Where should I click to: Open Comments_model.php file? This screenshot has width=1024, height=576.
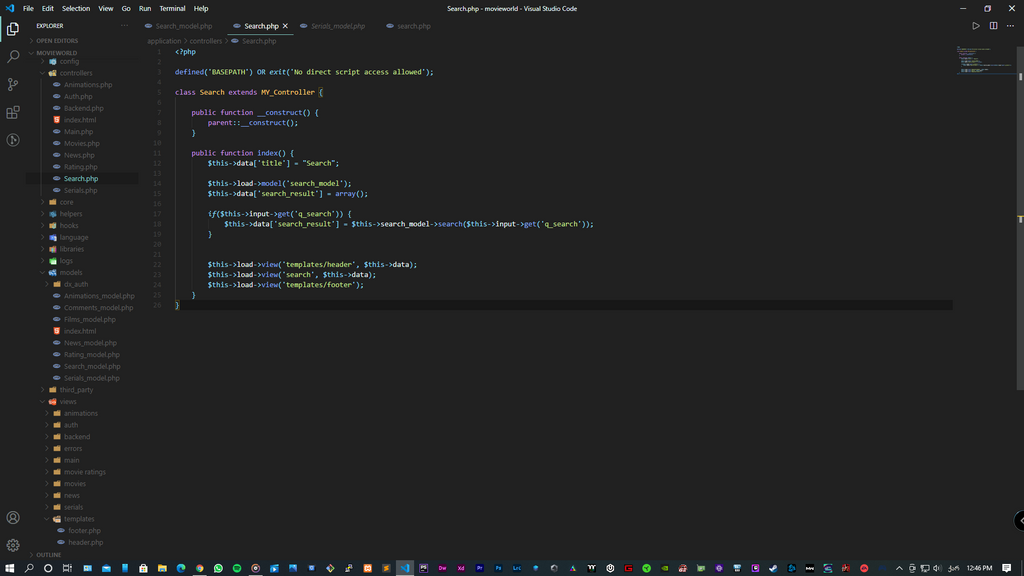98,308
